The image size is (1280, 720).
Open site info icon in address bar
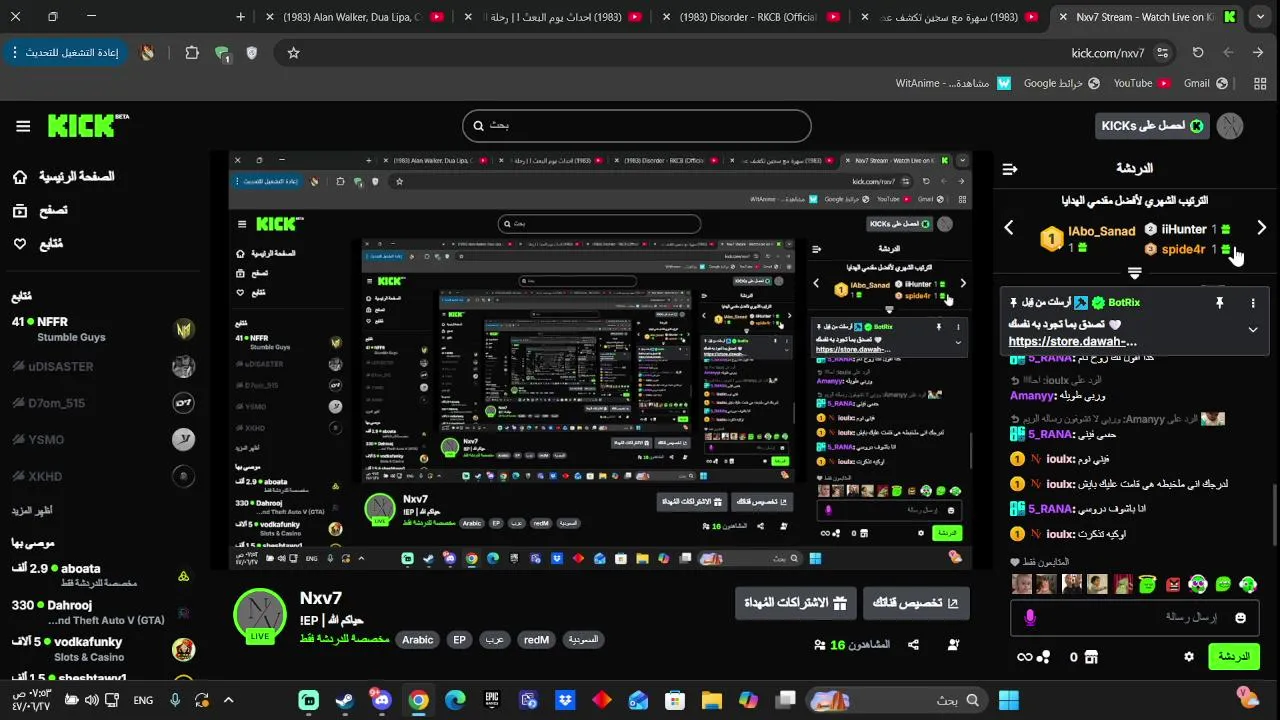coord(1162,53)
